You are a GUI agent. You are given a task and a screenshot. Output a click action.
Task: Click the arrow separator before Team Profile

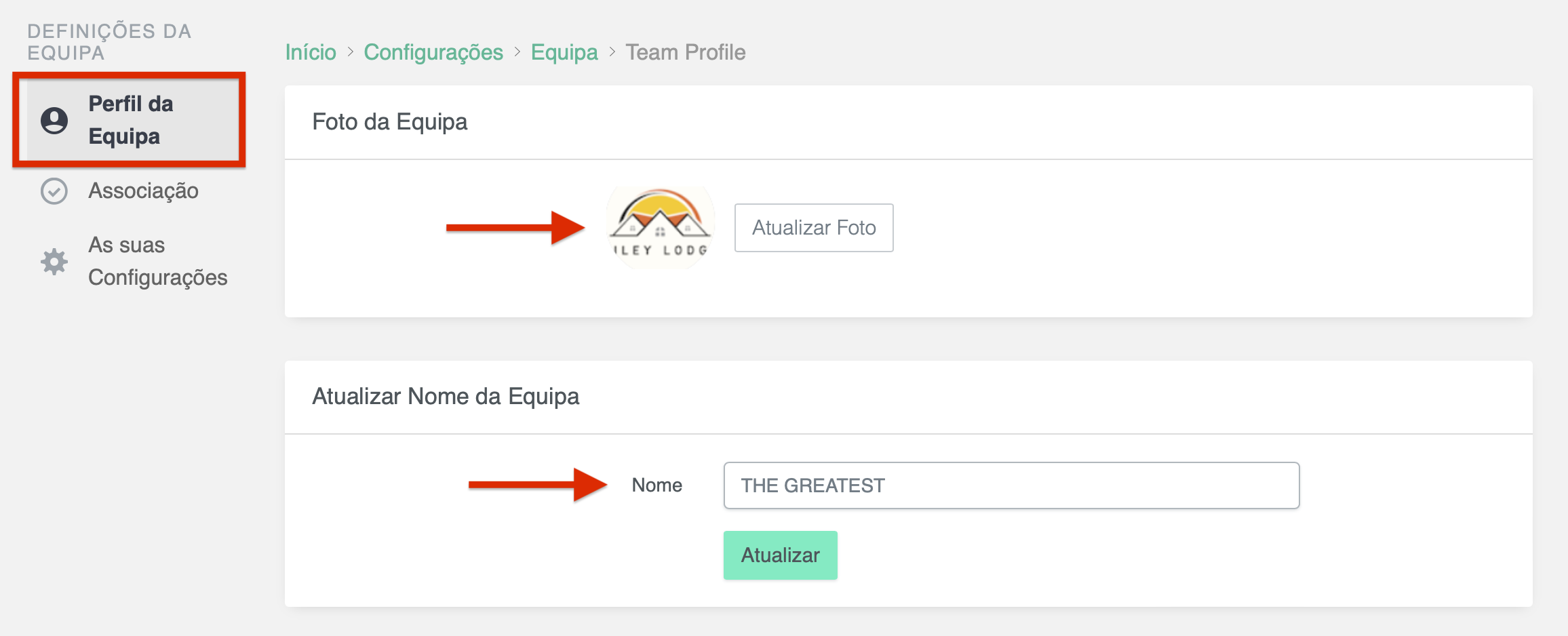pos(612,52)
